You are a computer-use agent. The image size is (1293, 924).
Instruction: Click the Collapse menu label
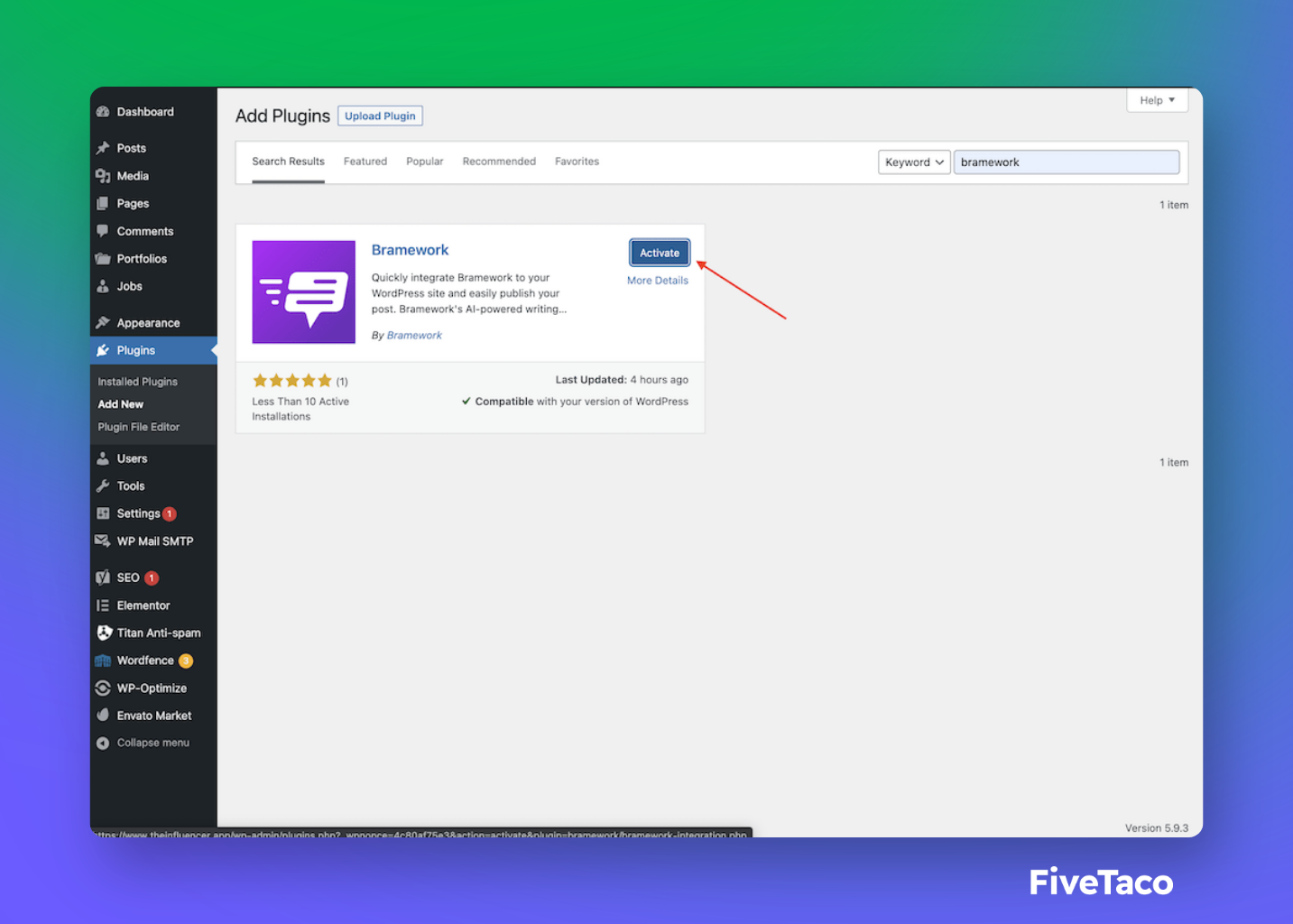click(x=153, y=743)
